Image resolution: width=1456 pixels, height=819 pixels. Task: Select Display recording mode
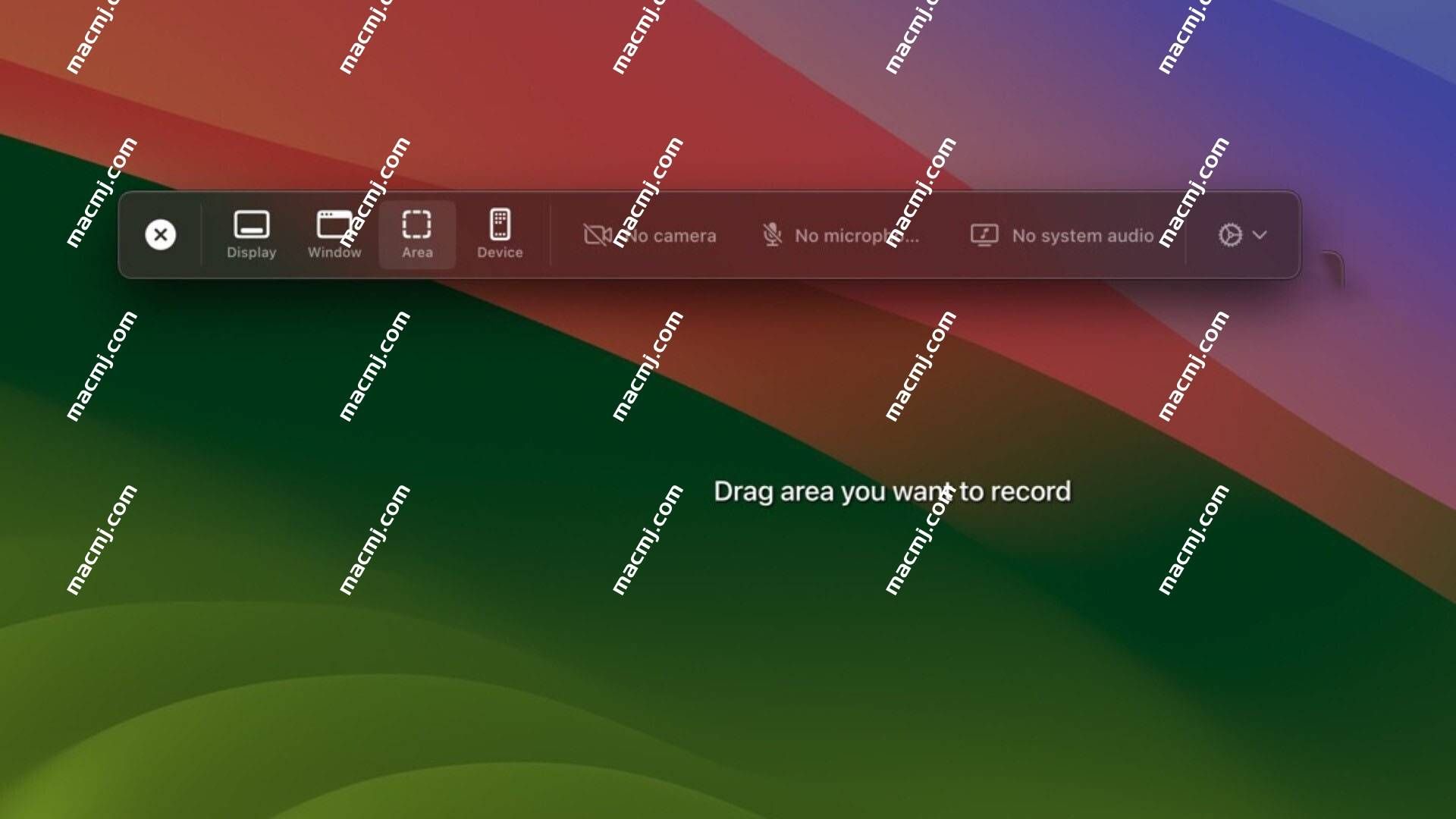click(251, 235)
